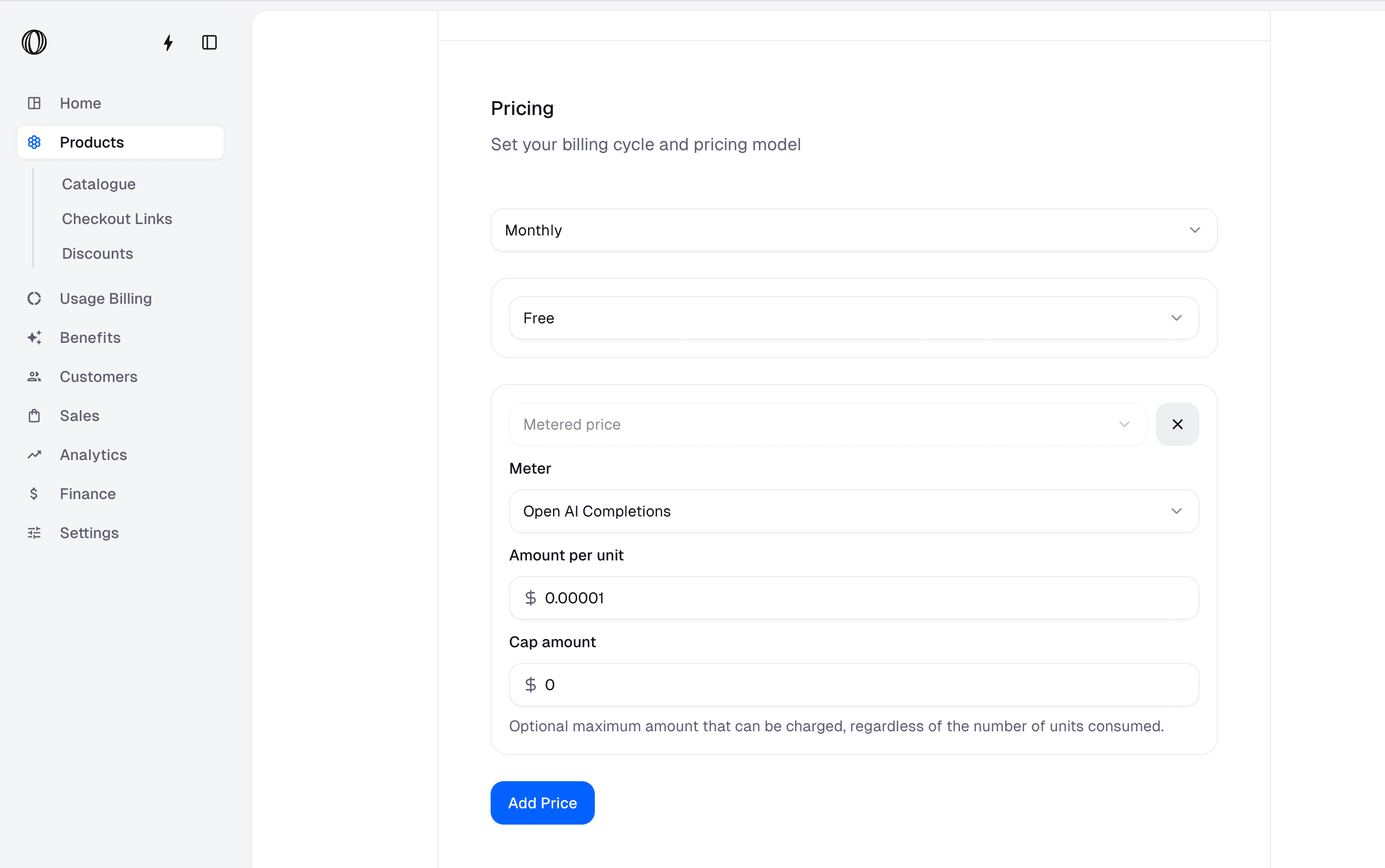1385x868 pixels.
Task: Click the Home grid icon
Action: [x=34, y=103]
